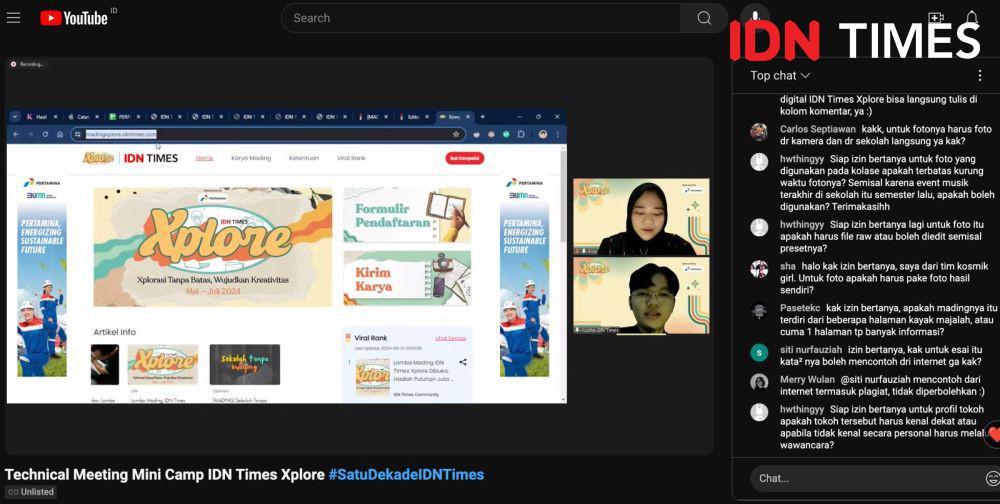Click sha's avatar in chat

pyautogui.click(x=758, y=269)
